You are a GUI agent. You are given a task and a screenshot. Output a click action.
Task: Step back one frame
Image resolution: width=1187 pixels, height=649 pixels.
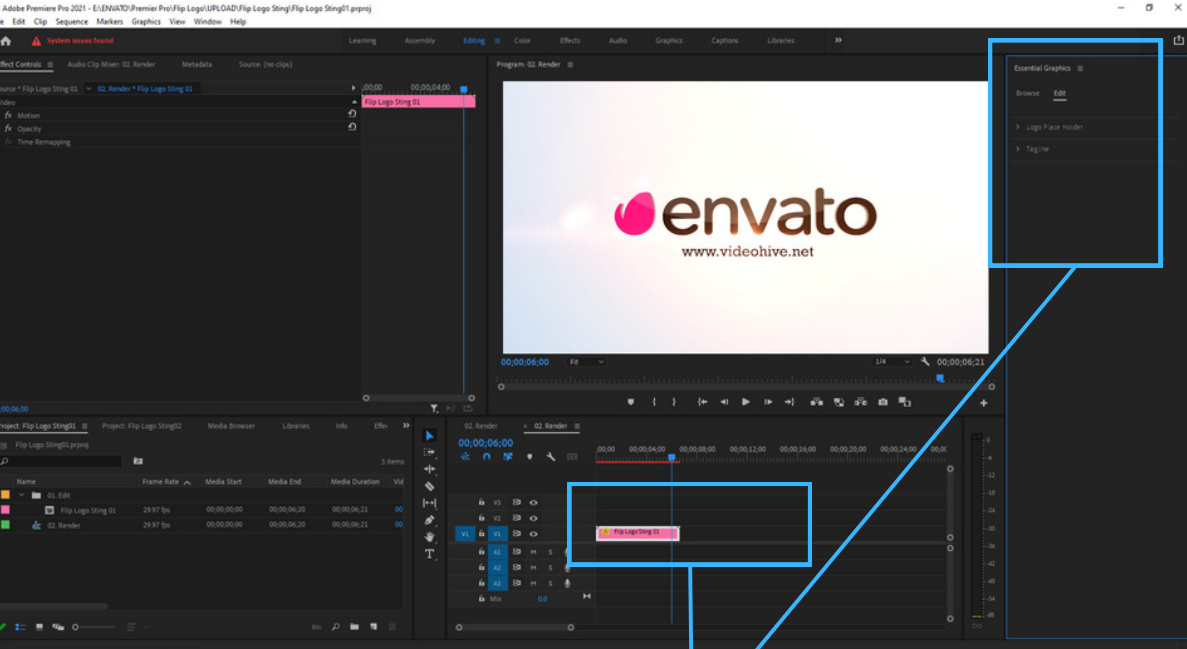[x=724, y=402]
